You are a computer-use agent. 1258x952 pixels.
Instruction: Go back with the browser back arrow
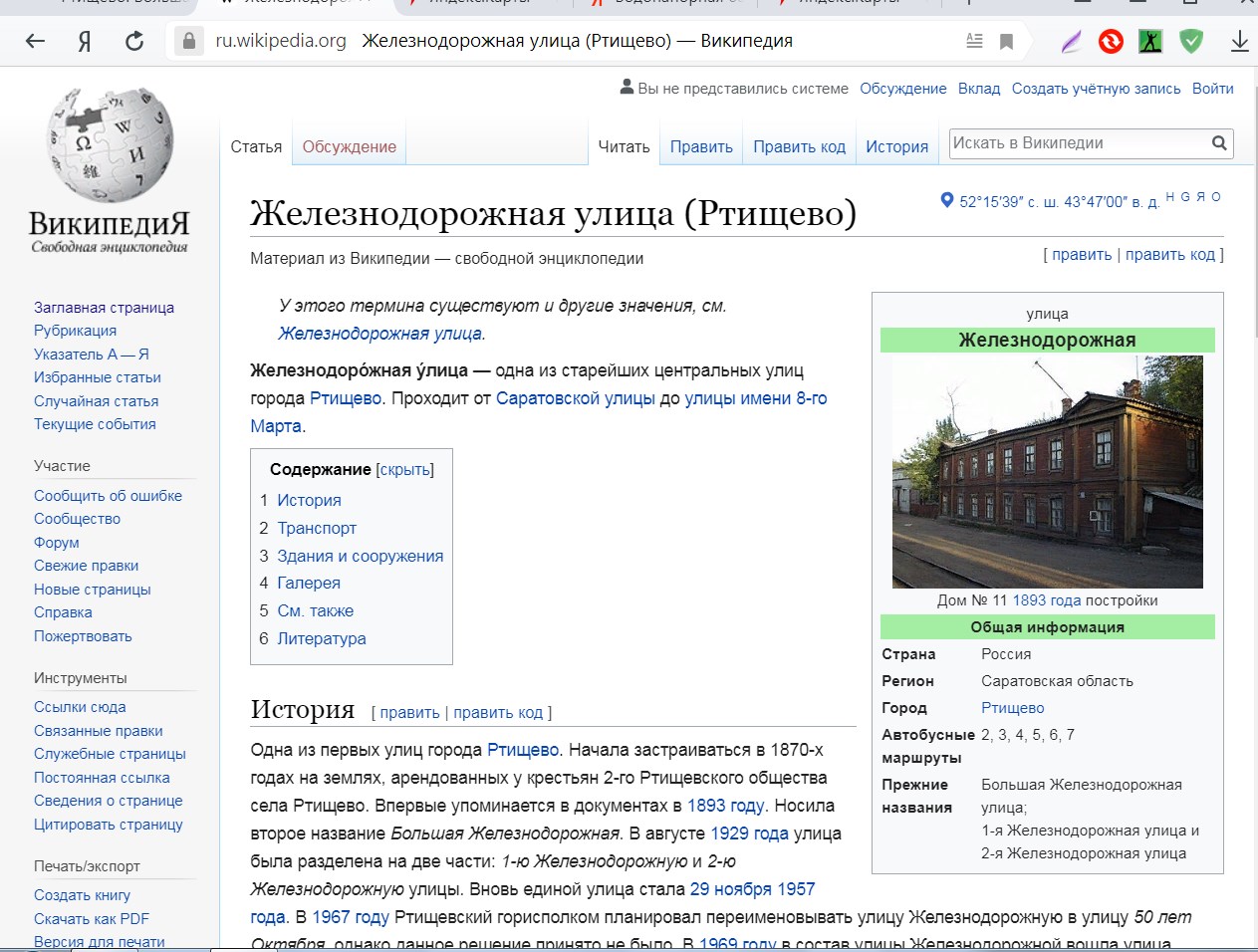pos(35,41)
